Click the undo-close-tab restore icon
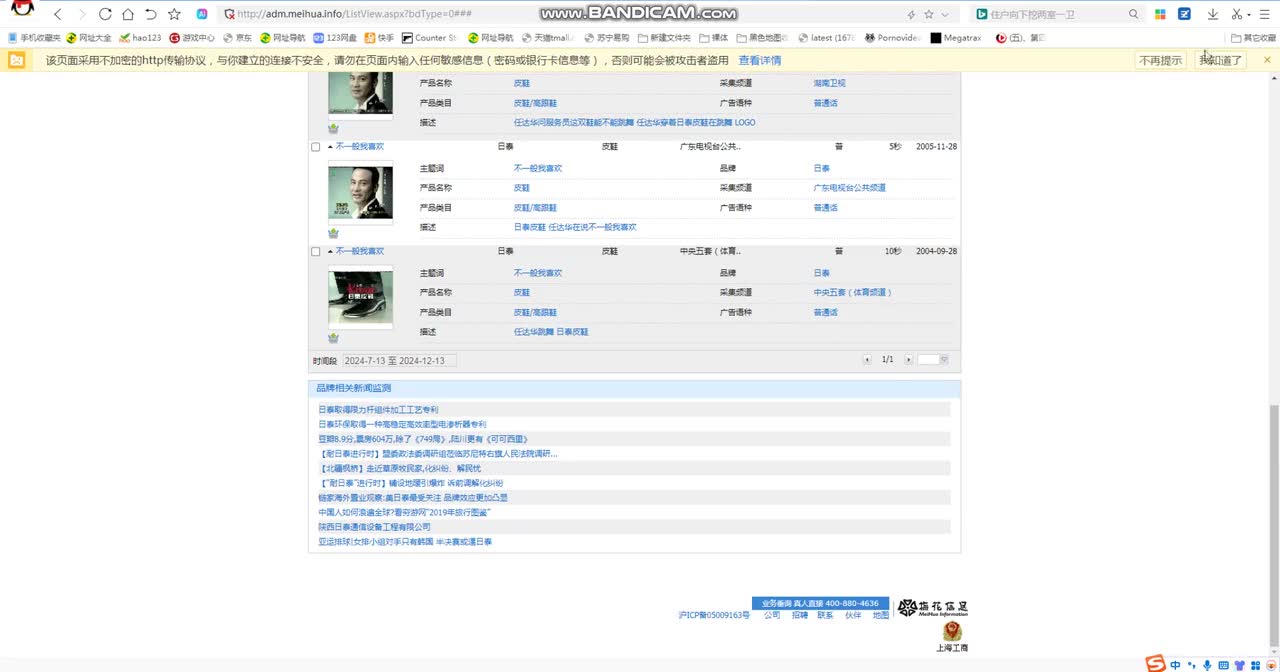Screen dimensions: 1280x672 coord(151,14)
